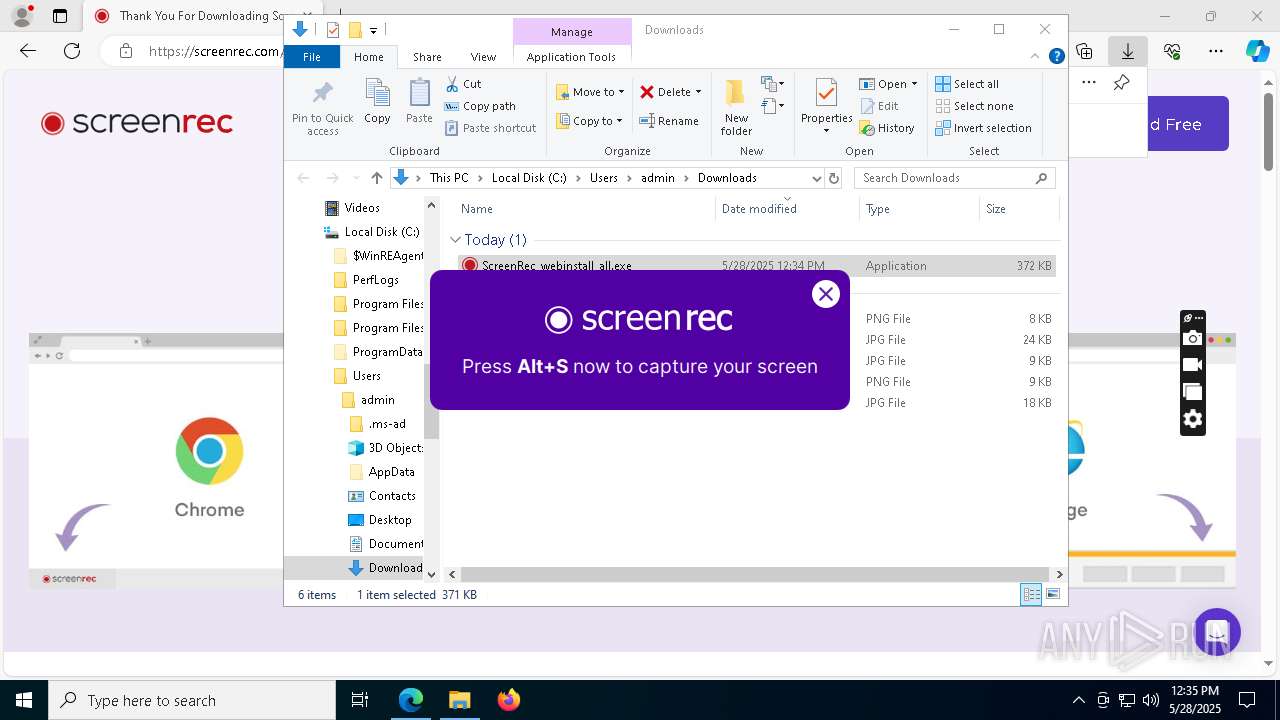Click History in the Open group
This screenshot has height=720, width=1280.
[x=887, y=128]
